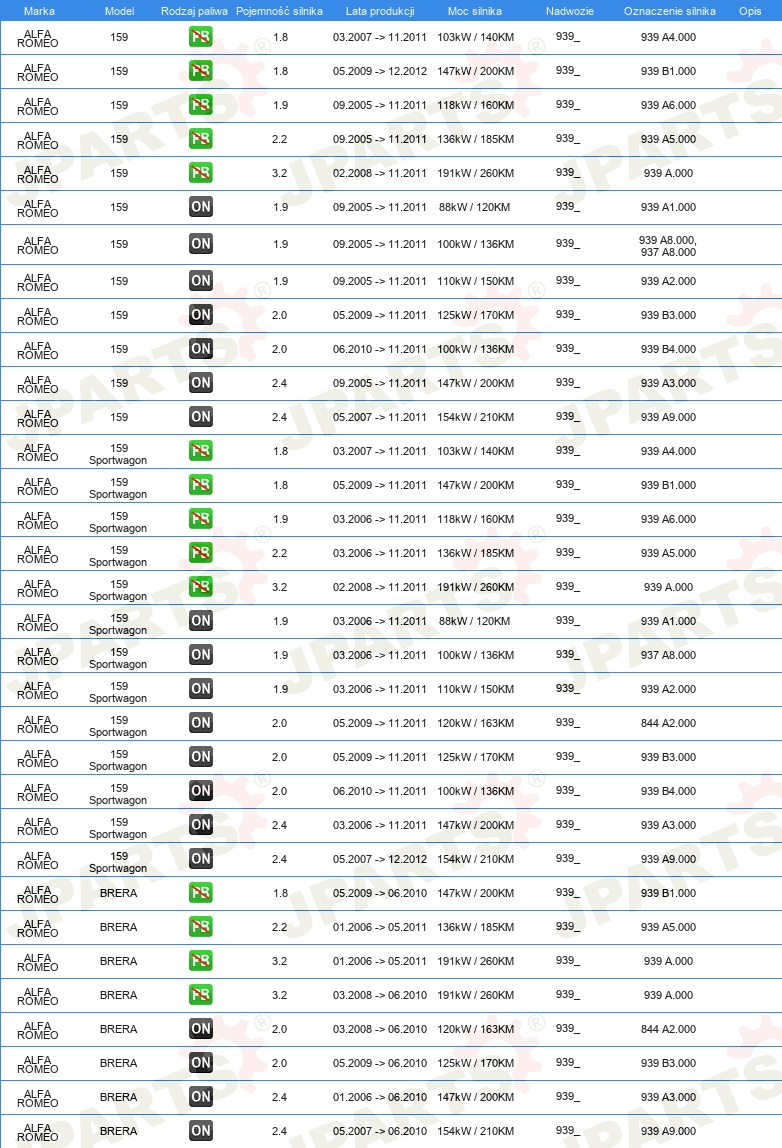Viewport: 782px width, 1148px height.
Task: Select 06.2010 -> 11.2011 in 159 Sportwagon row
Action: pos(380,791)
